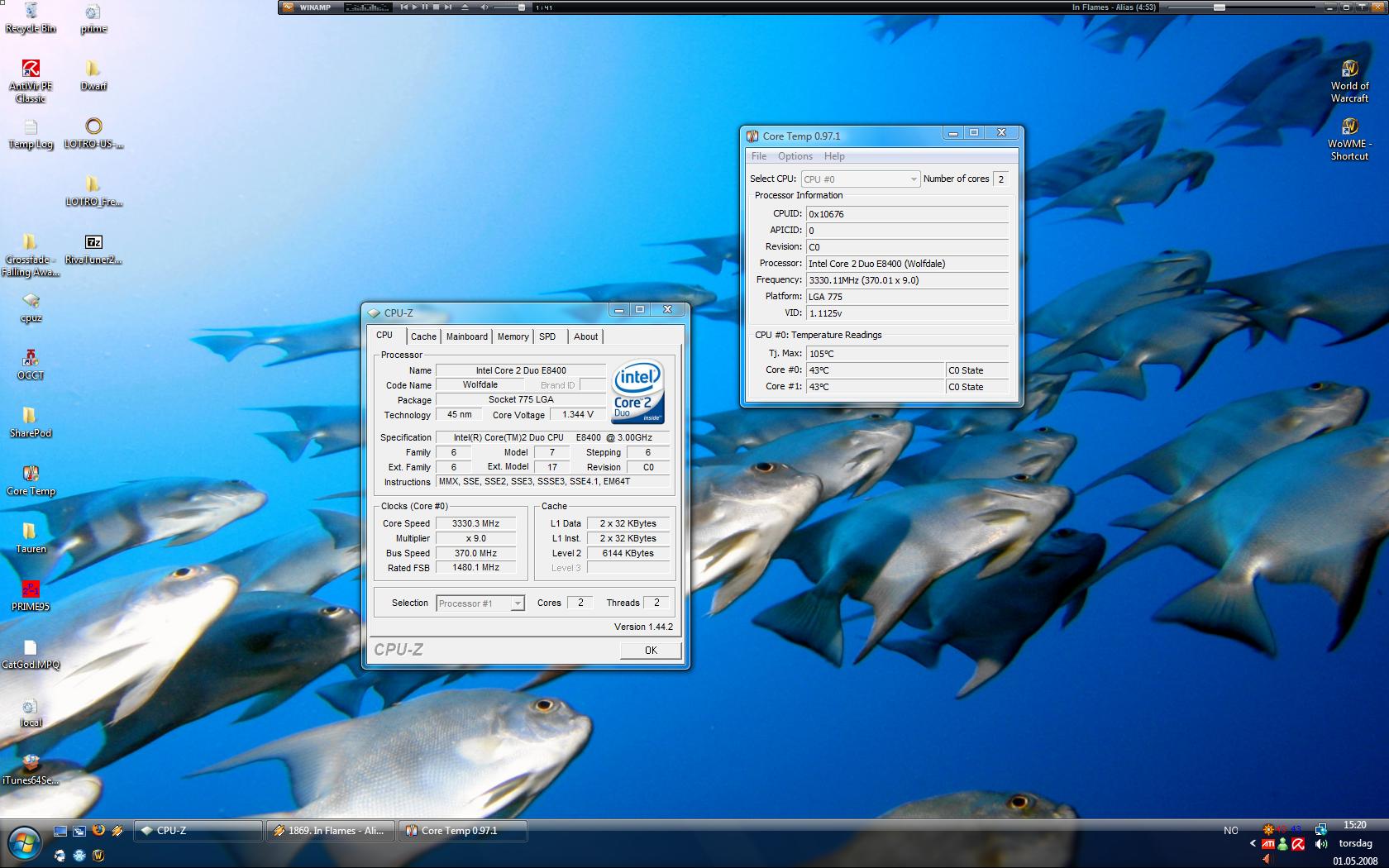The image size is (1389, 868).
Task: Launch World of Warcraft desktop shortcut
Action: click(1349, 81)
